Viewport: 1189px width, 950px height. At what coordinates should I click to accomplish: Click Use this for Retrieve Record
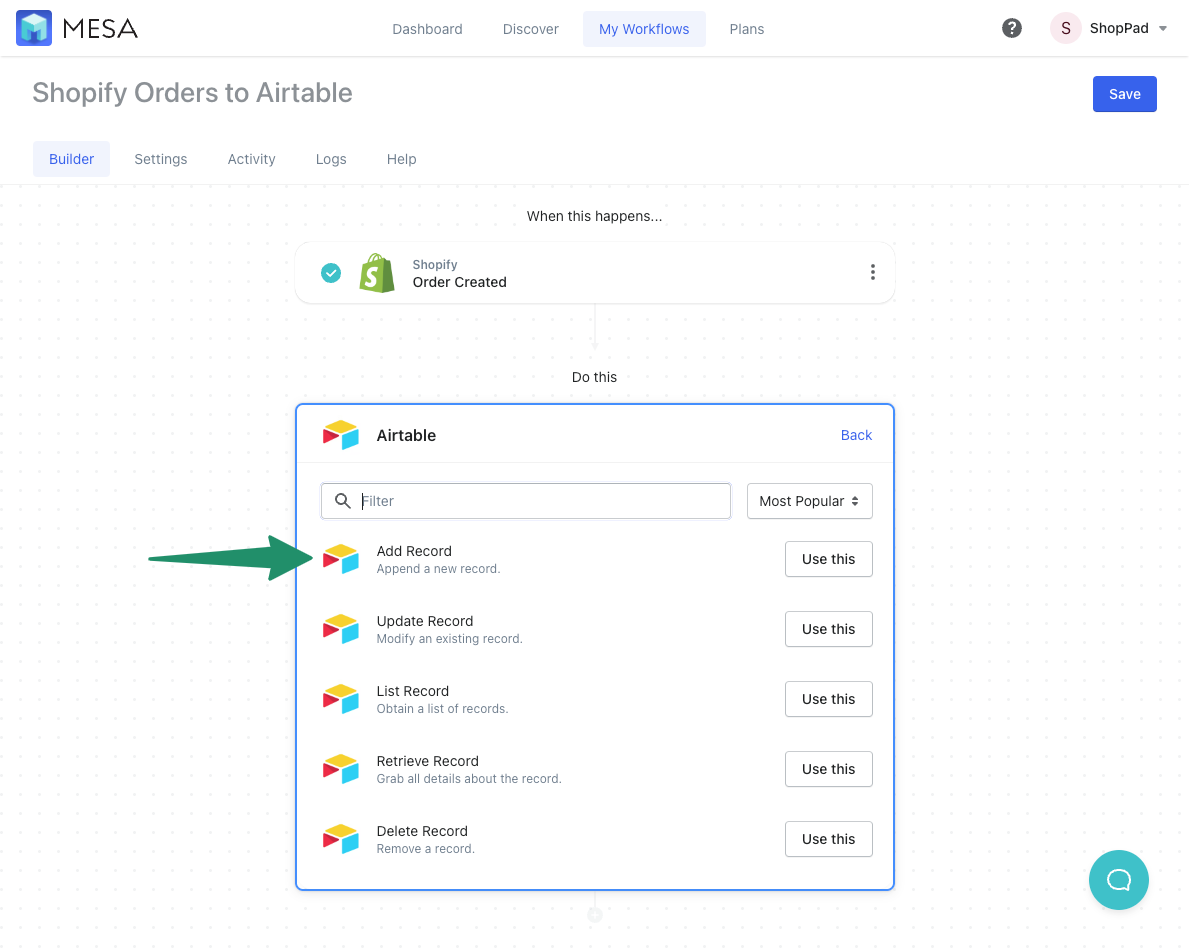pos(828,769)
